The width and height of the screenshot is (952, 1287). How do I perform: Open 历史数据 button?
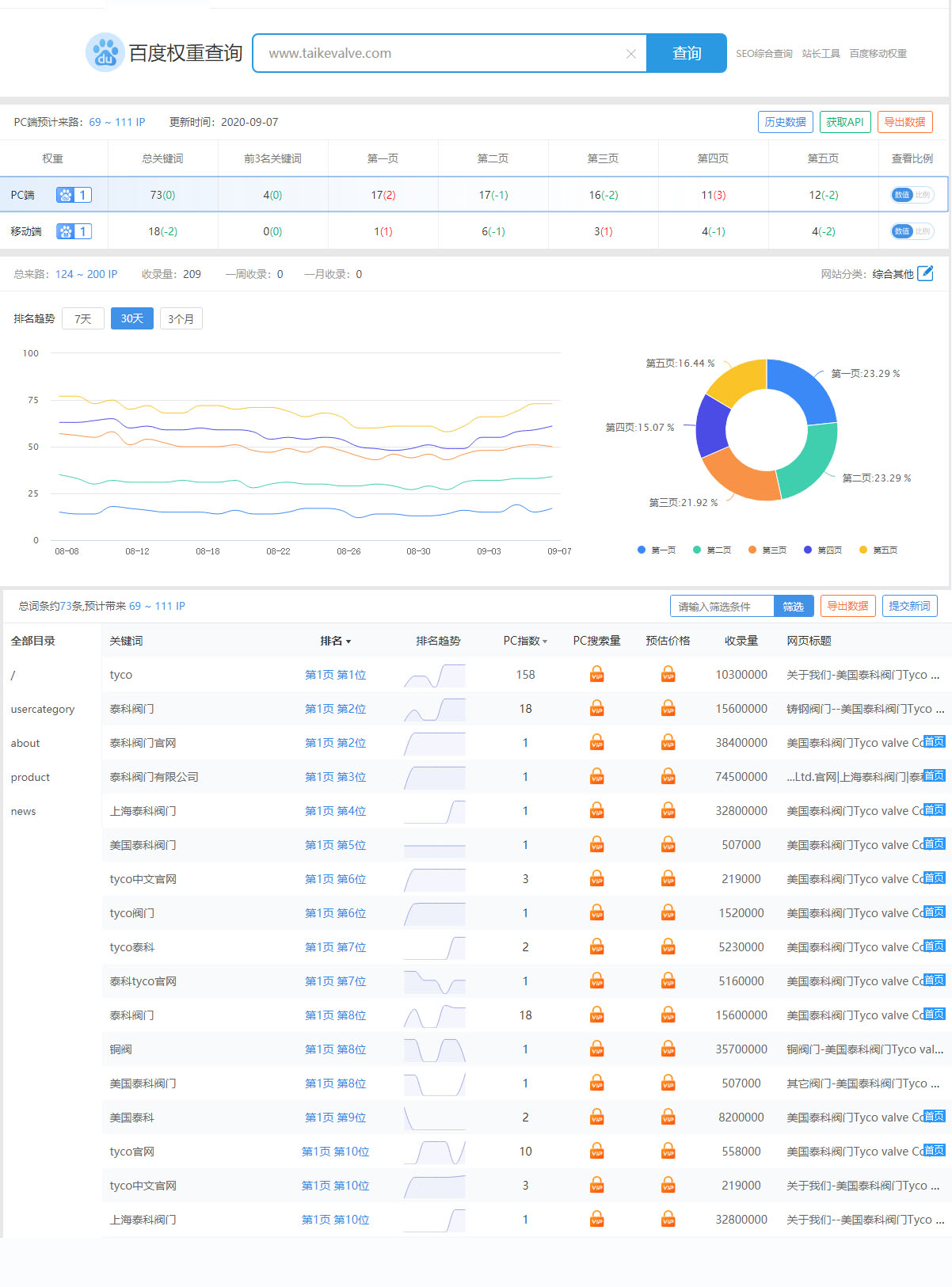785,122
